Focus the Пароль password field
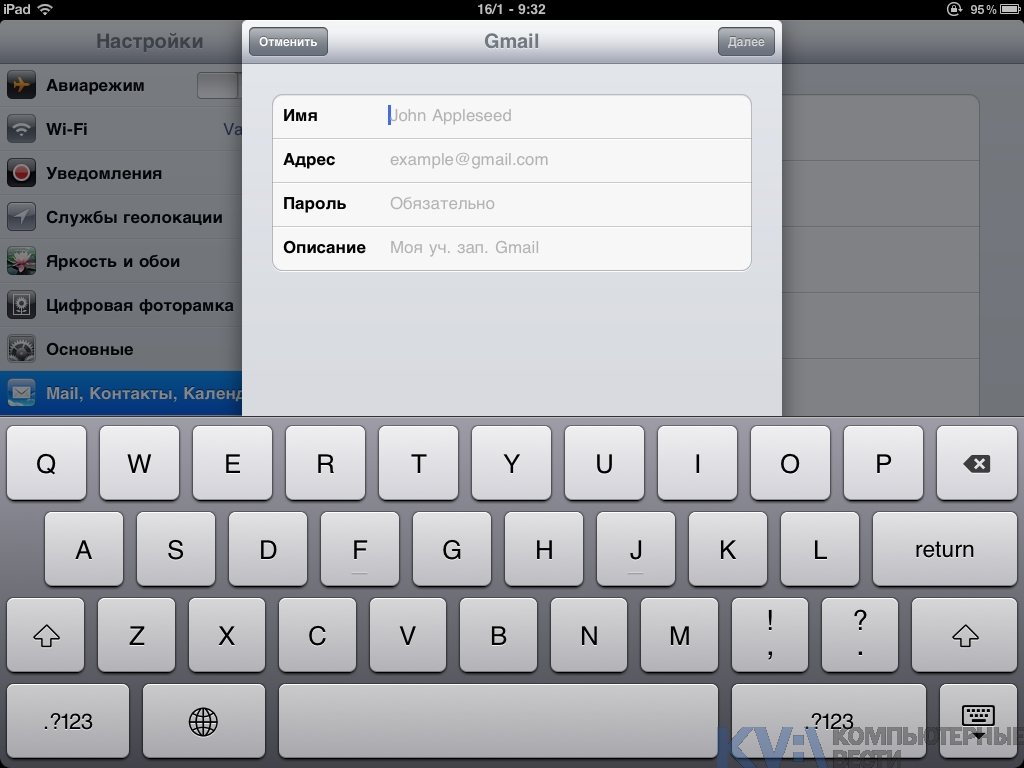This screenshot has height=768, width=1024. pos(512,204)
